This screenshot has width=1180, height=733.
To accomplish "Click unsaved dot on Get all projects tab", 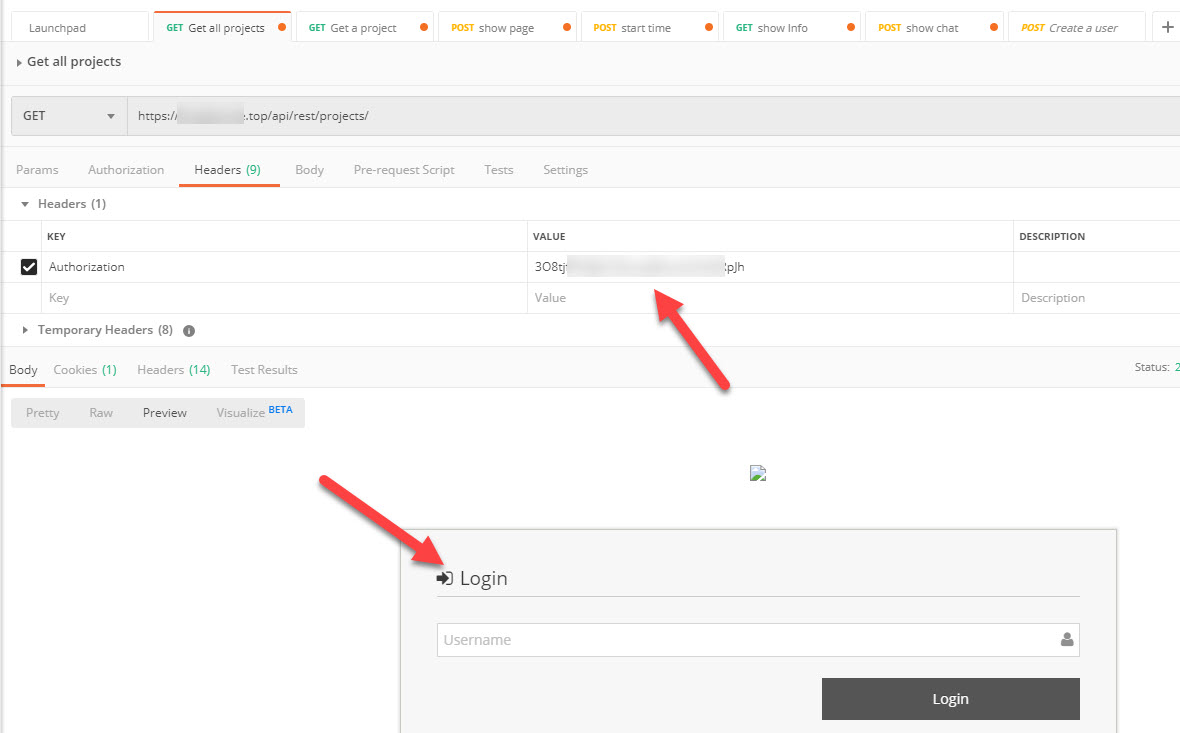I will coord(282,28).
